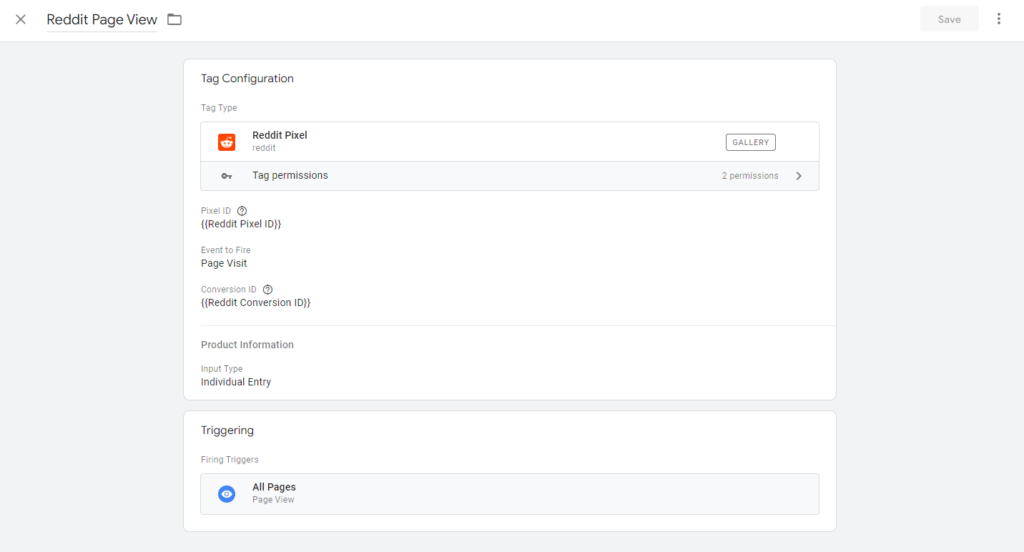Open the three-dot more actions menu
This screenshot has width=1024, height=552.
[x=998, y=19]
